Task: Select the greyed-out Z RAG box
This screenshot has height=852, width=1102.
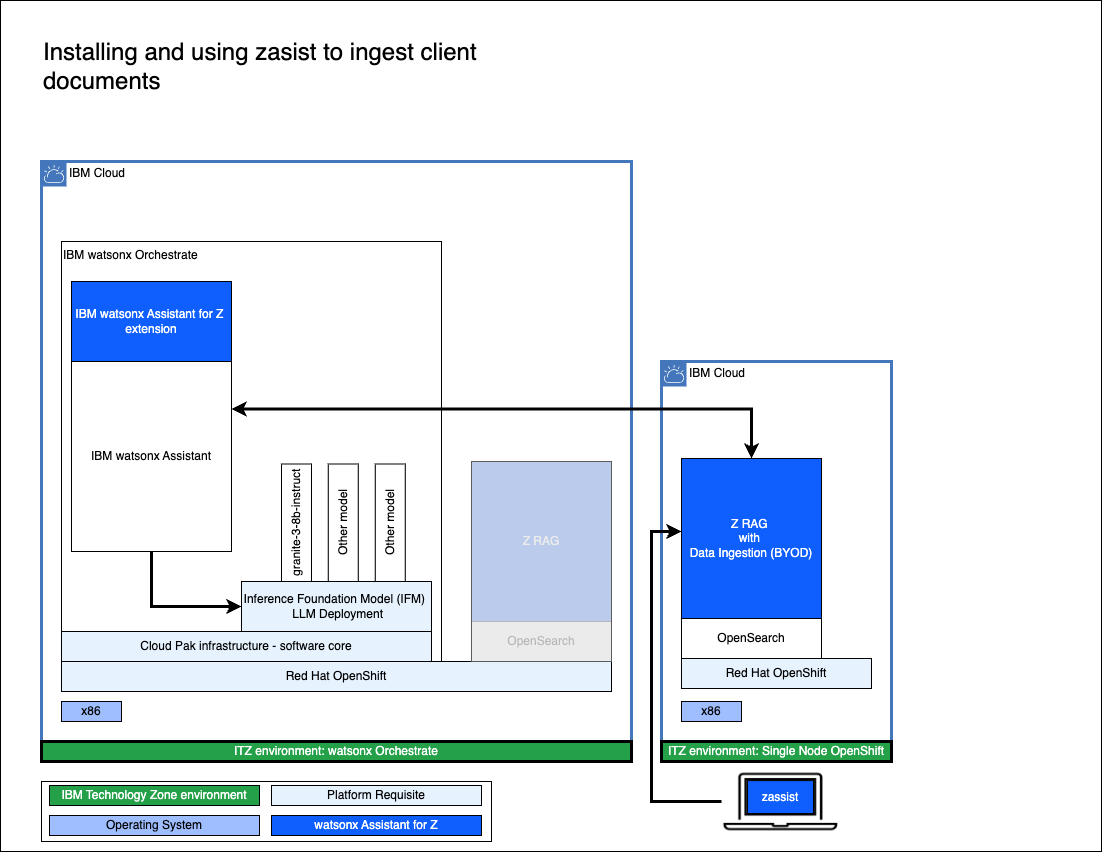Action: [541, 541]
